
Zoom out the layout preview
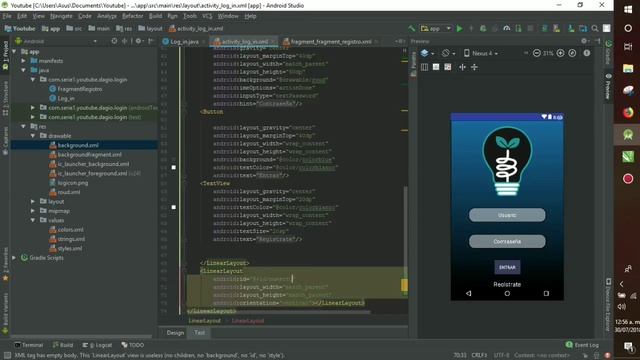537,53
